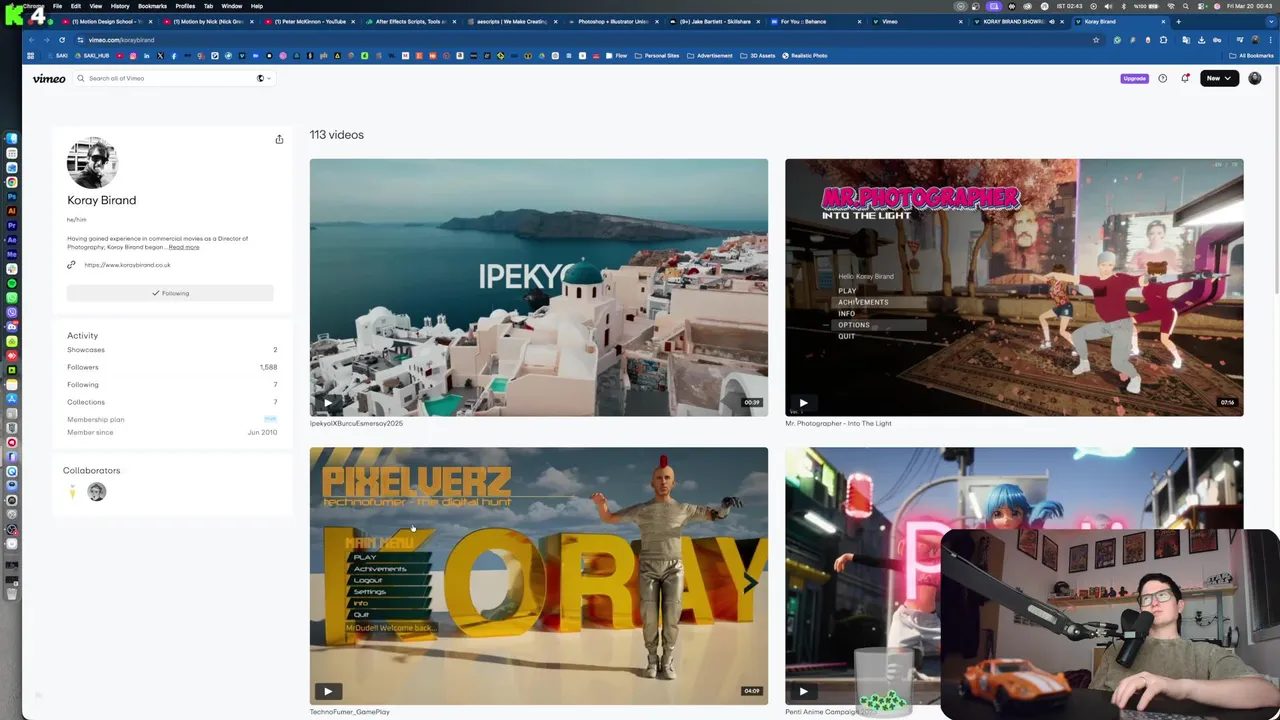Viewport: 1280px width, 720px height.
Task: Click Koray Birand profile picture
Action: (92, 163)
